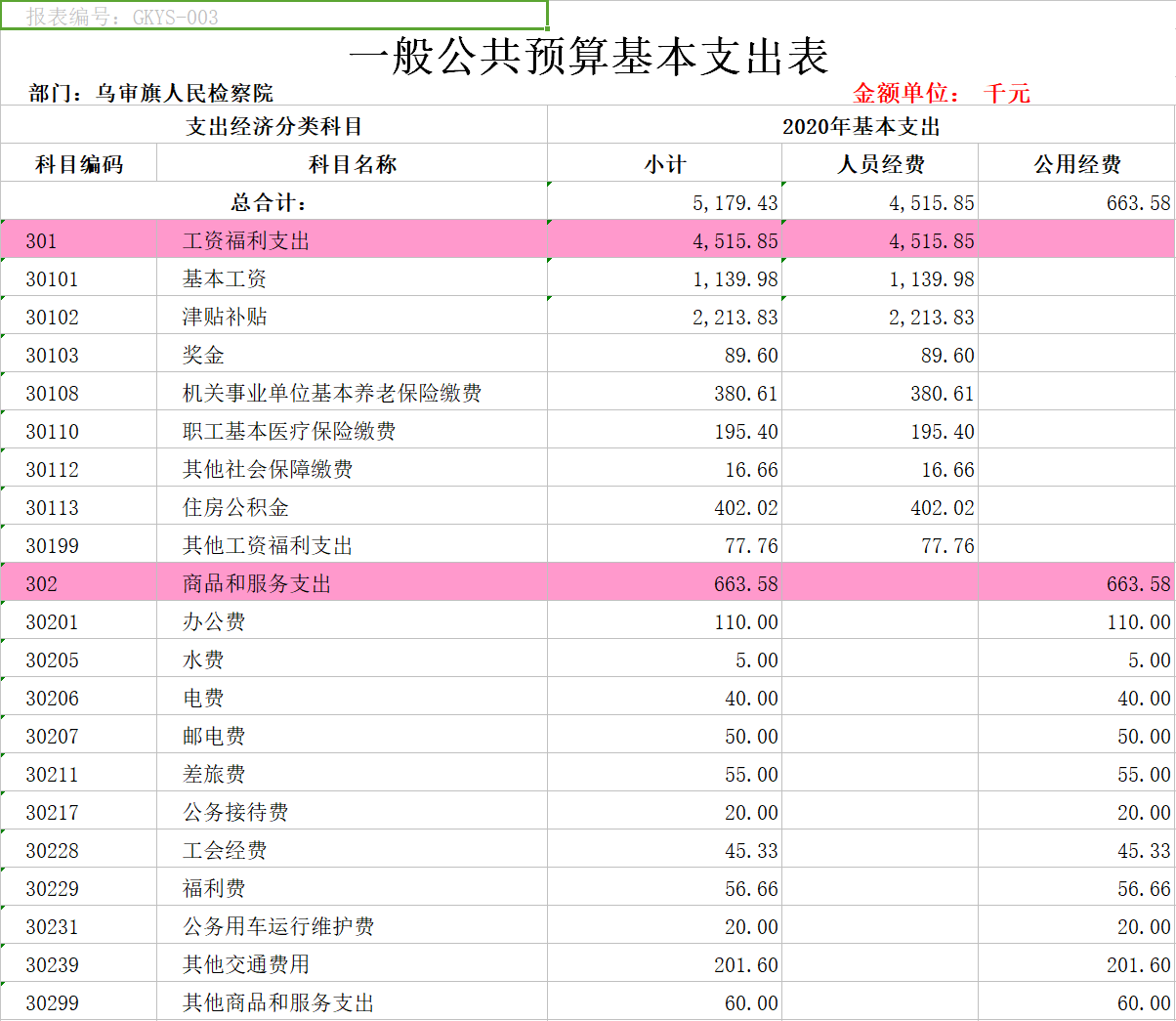This screenshot has width=1176, height=1021.
Task: Select the 人员经费 value 380.61
Action: tap(881, 392)
